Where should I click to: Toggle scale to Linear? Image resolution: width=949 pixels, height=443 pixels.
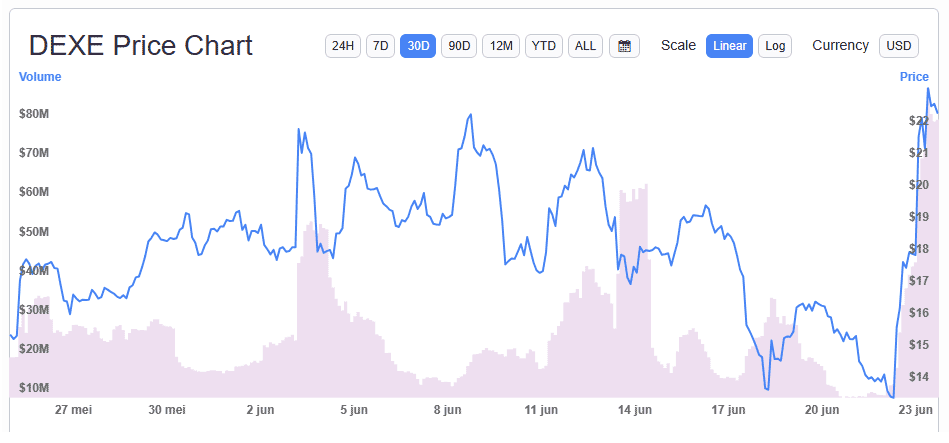tap(729, 46)
